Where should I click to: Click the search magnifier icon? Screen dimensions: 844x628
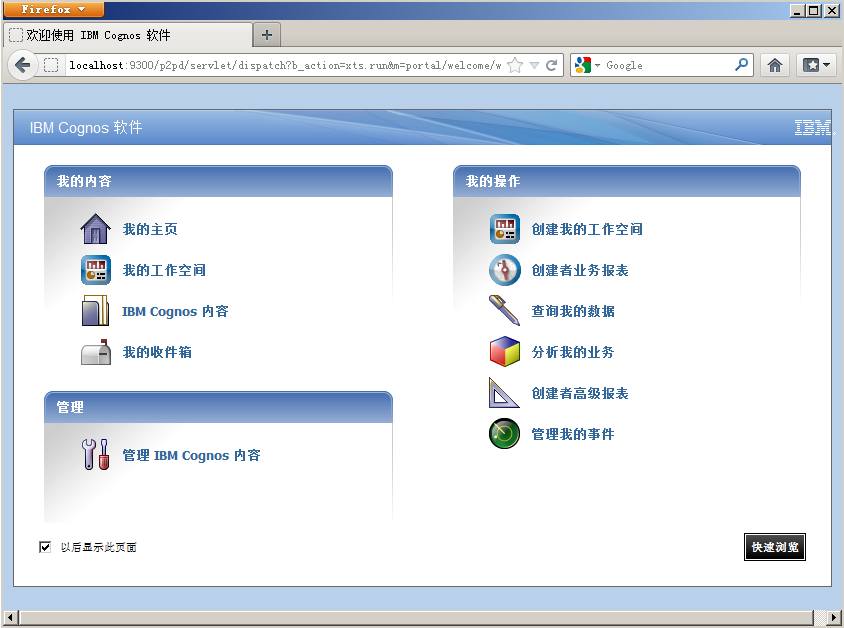(x=741, y=65)
